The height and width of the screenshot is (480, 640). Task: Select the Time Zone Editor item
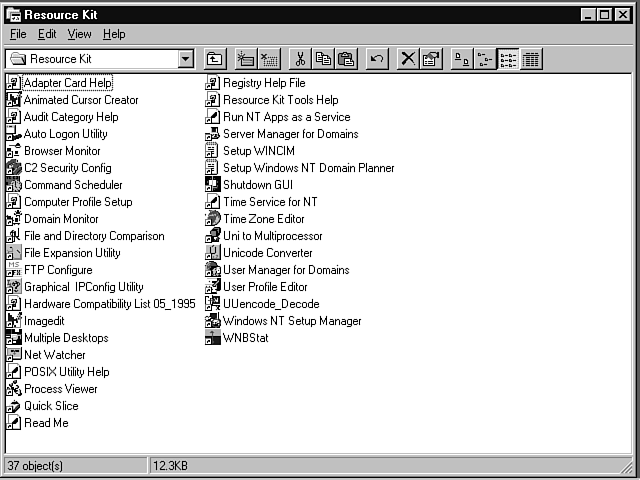[x=263, y=219]
